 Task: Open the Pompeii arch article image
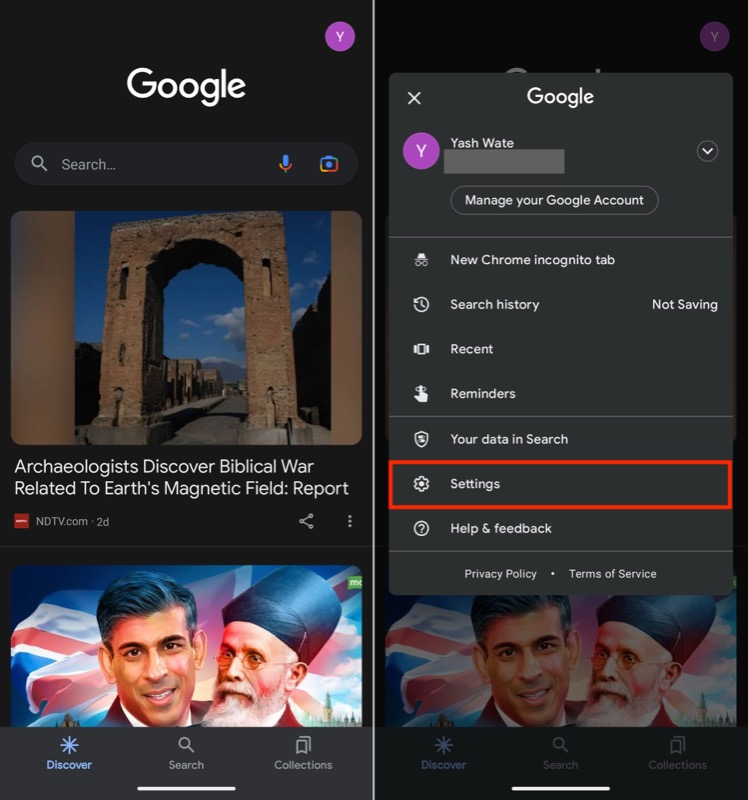point(186,328)
